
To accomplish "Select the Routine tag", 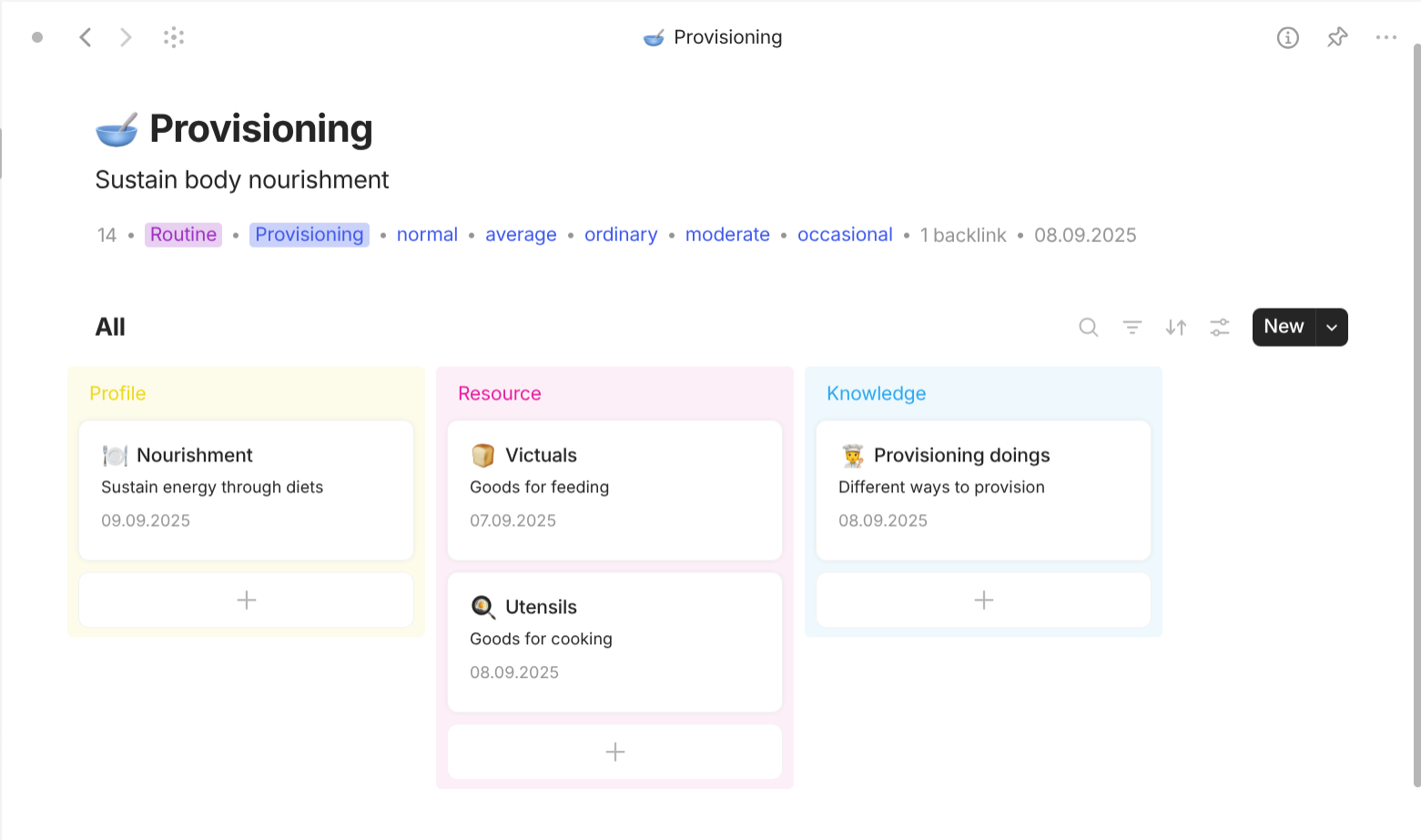I will [183, 235].
